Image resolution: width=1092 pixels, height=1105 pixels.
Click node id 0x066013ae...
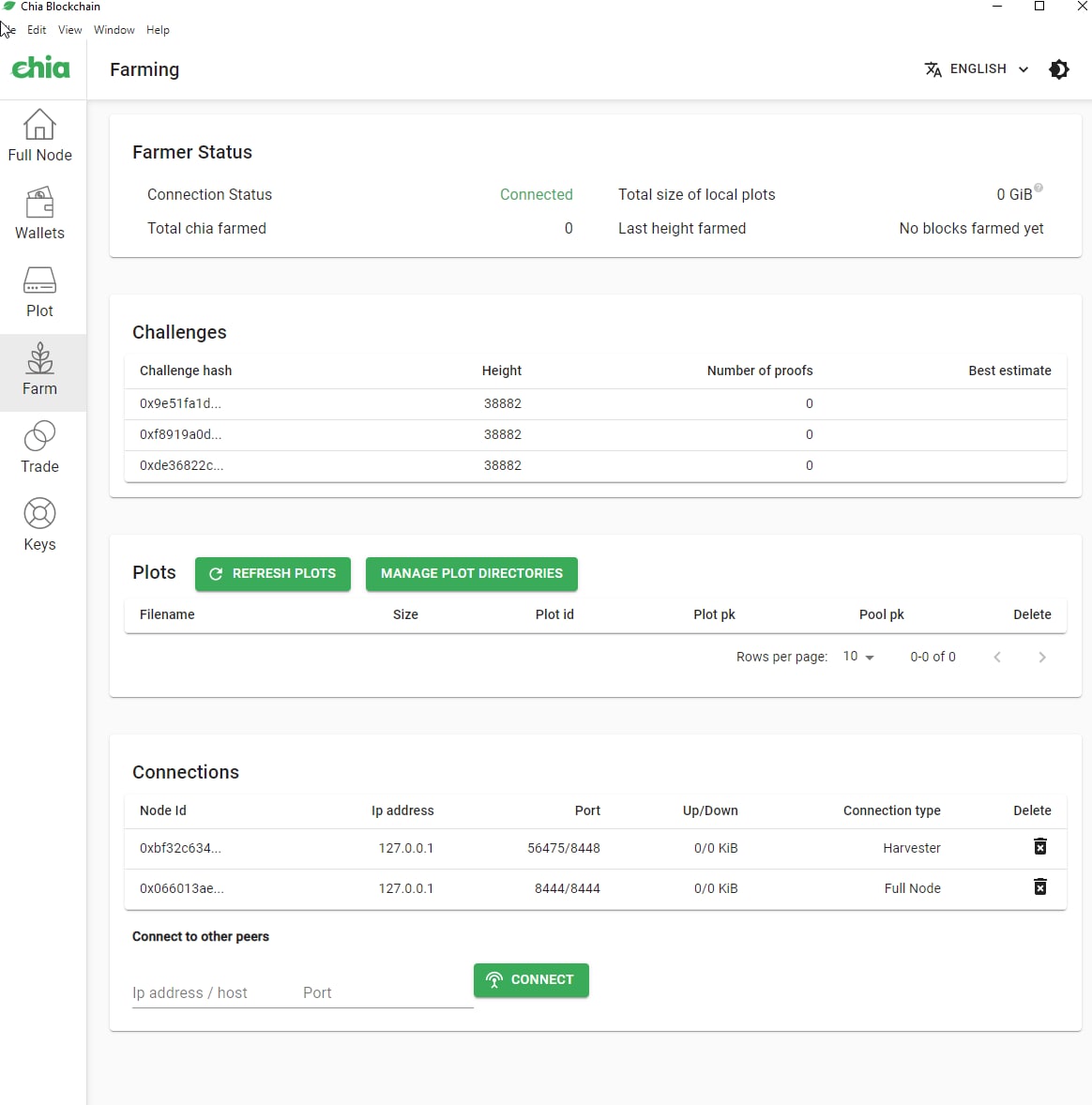pos(182,888)
